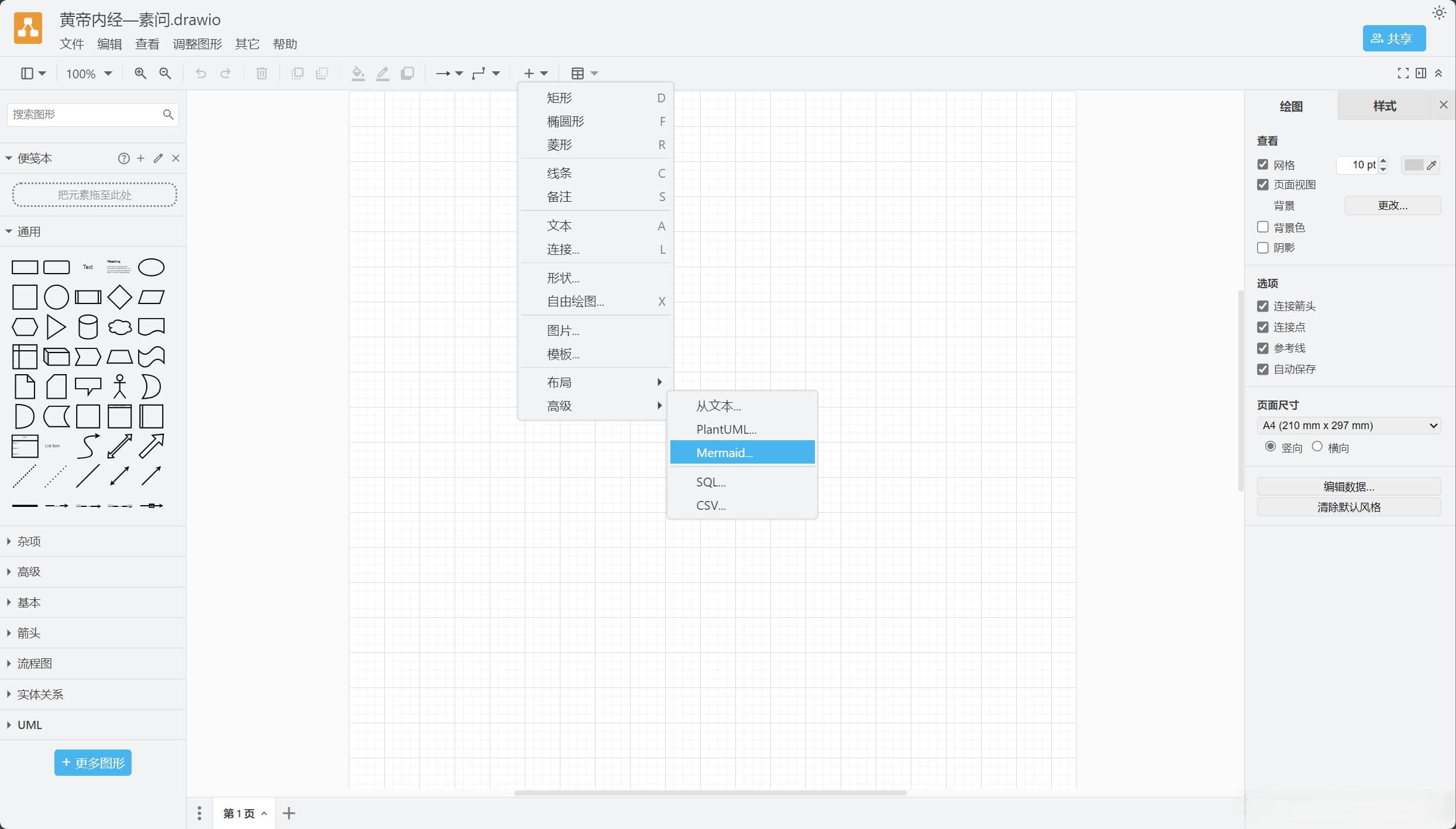Click the fill color bucket icon
Image resolution: width=1456 pixels, height=829 pixels.
[x=358, y=73]
